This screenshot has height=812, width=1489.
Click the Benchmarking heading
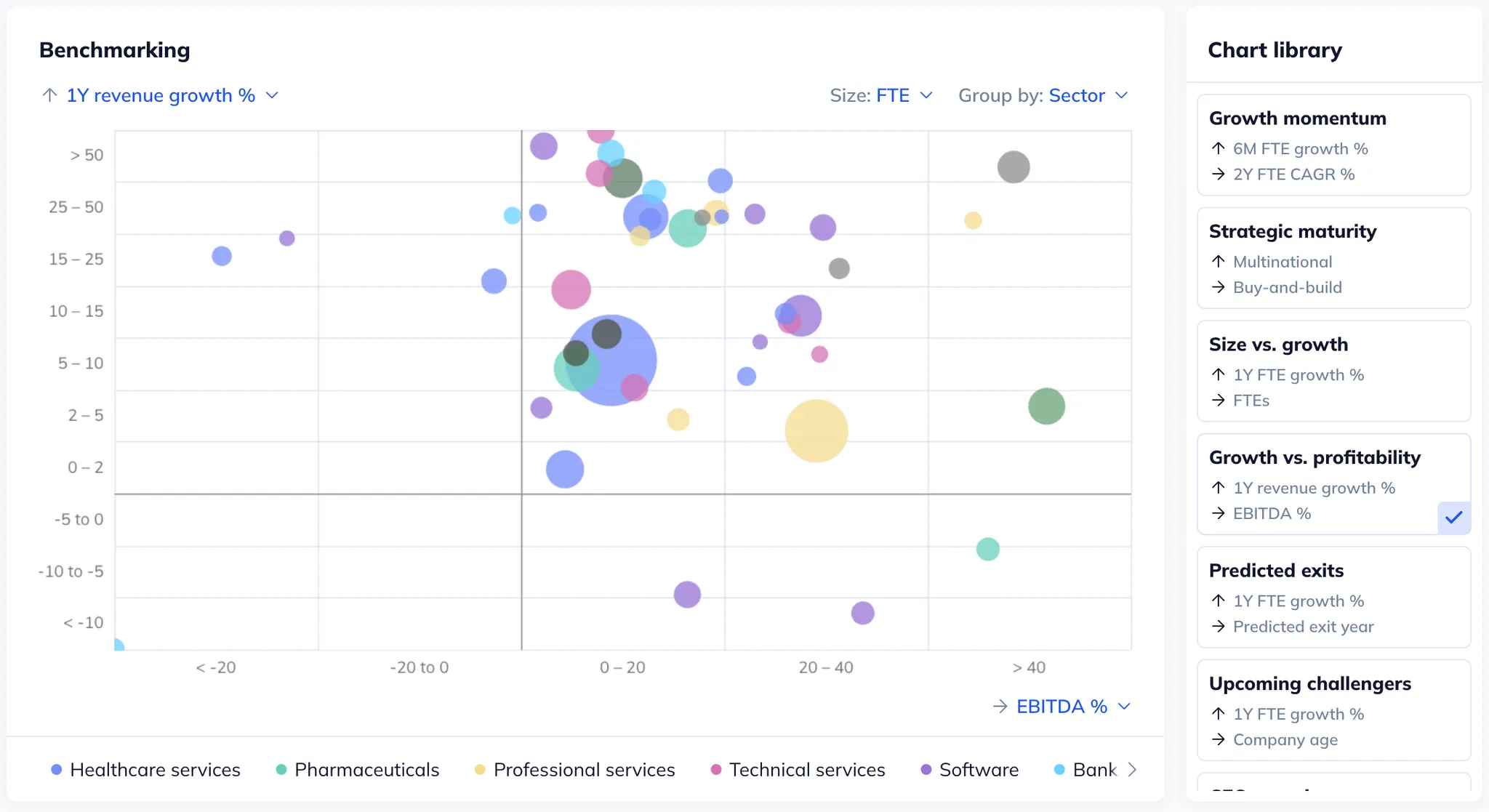pos(115,49)
